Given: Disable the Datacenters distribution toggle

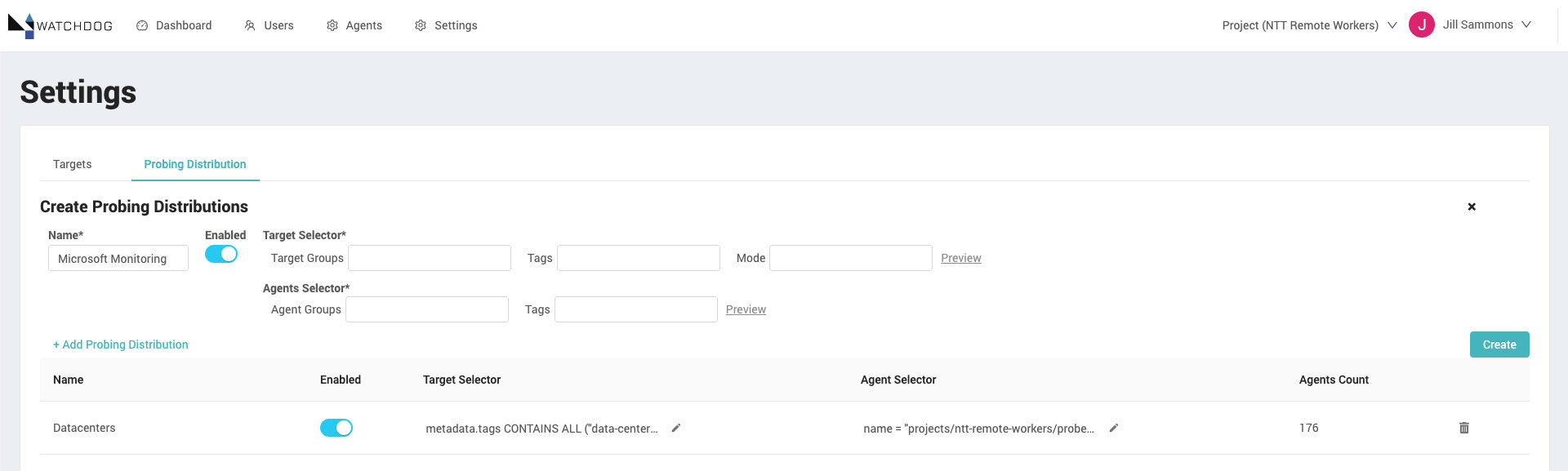Looking at the screenshot, I should tap(336, 428).
